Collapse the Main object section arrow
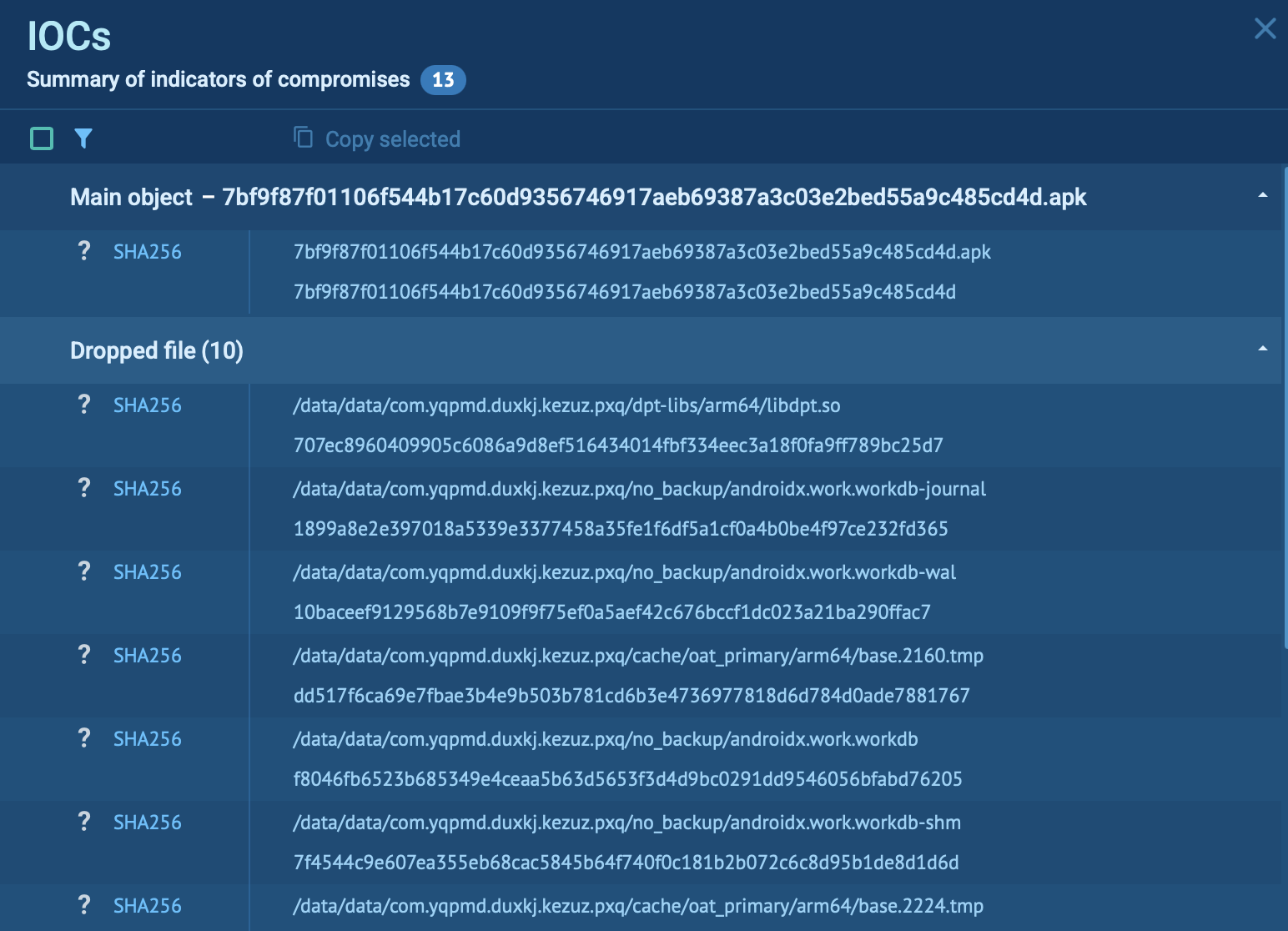The image size is (1288, 931). pos(1262,196)
